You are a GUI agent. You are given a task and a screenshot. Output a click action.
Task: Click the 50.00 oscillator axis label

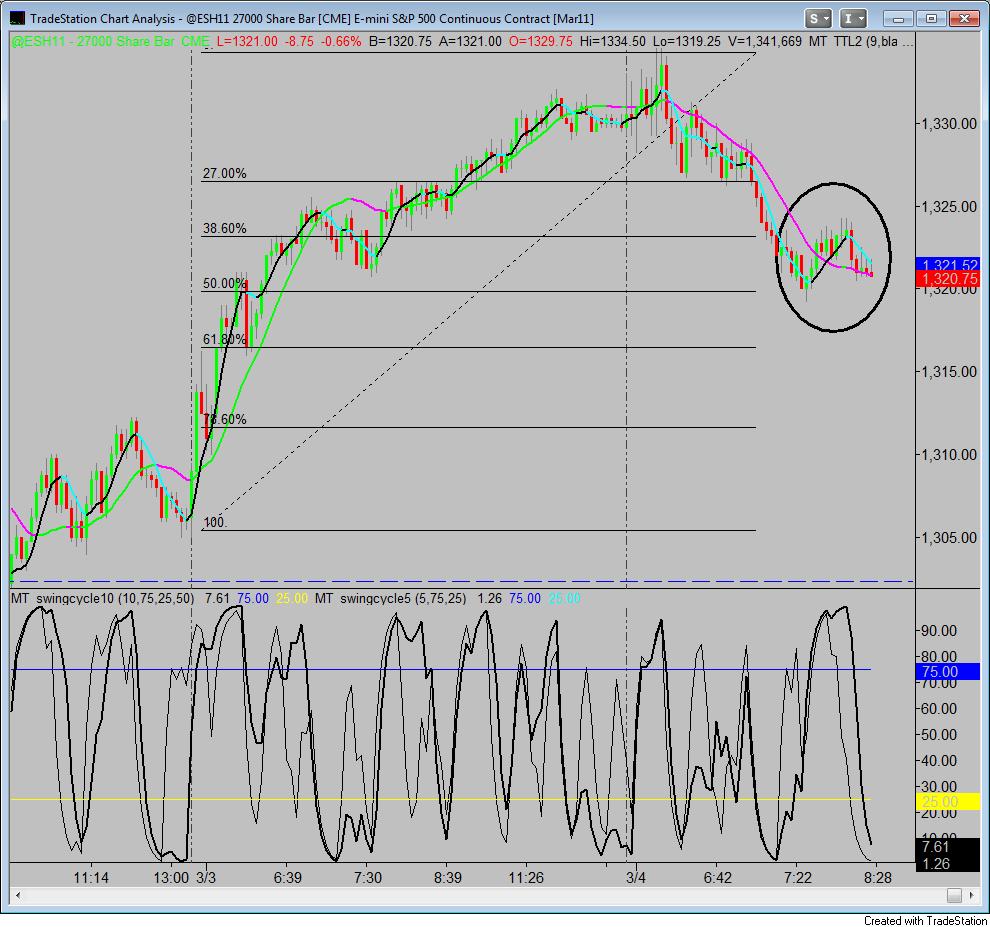point(939,735)
